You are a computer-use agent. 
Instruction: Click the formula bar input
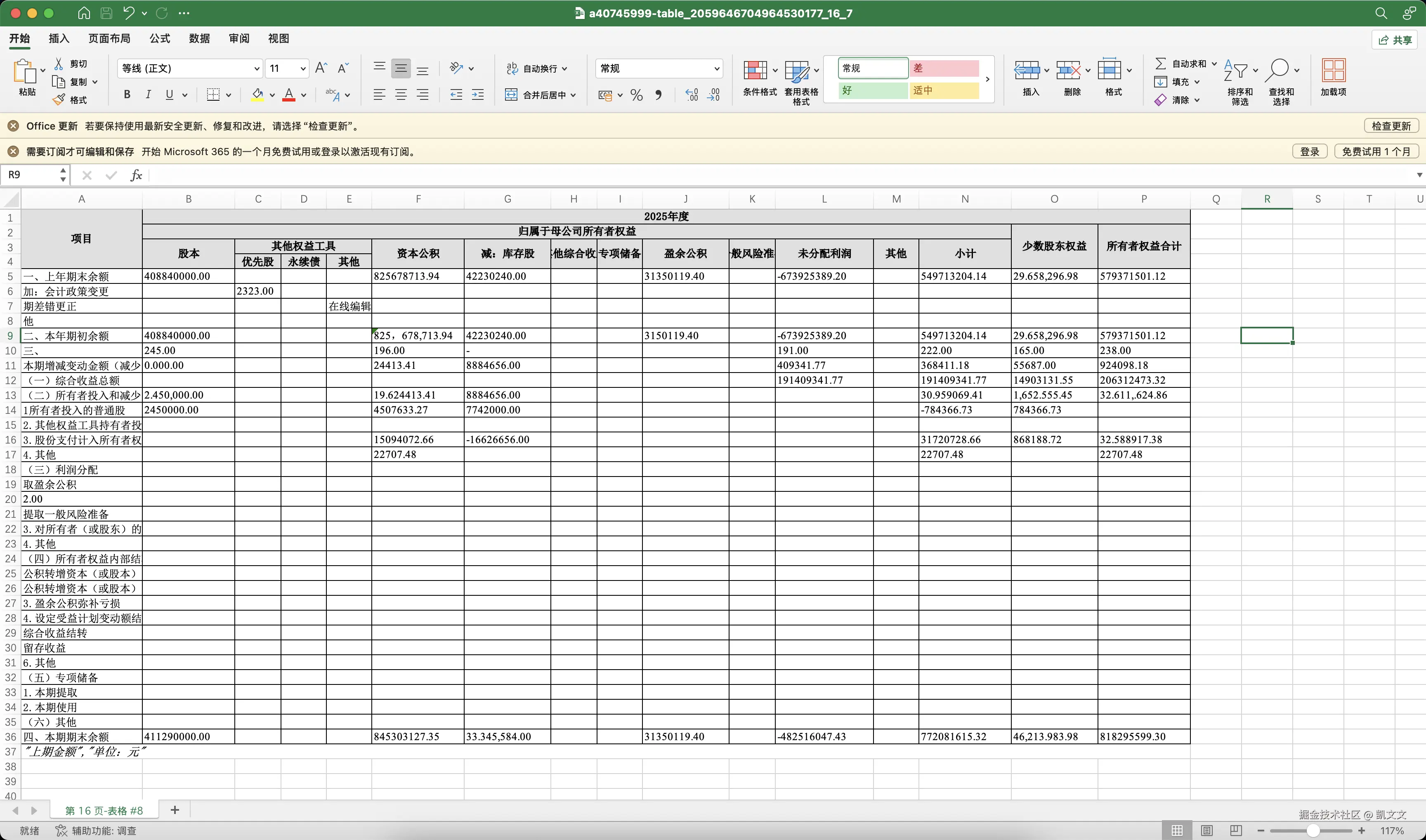(781, 175)
